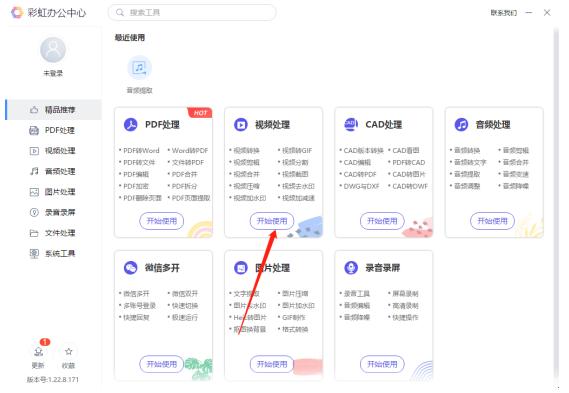569x393 pixels.
Task: Click 视频合并 in the 视频处理 list
Action: point(246,174)
